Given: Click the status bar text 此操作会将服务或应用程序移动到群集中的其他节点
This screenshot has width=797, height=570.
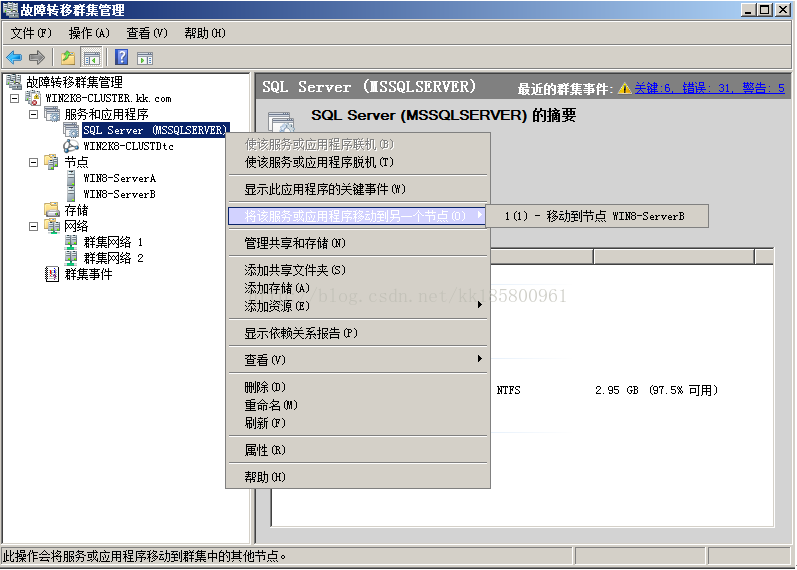Looking at the screenshot, I should (x=144, y=556).
